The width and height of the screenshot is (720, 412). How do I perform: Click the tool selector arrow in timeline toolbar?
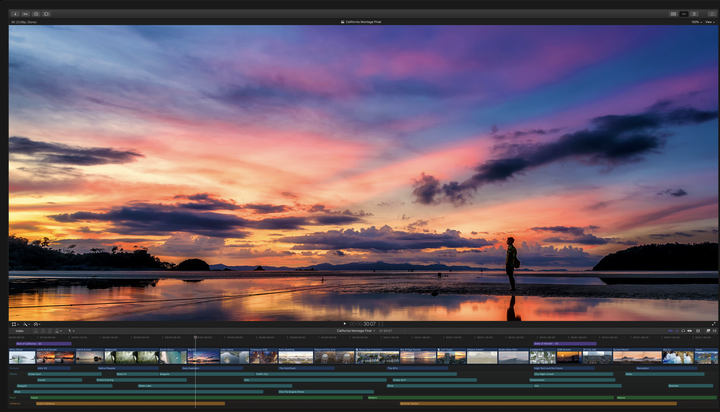pos(71,331)
